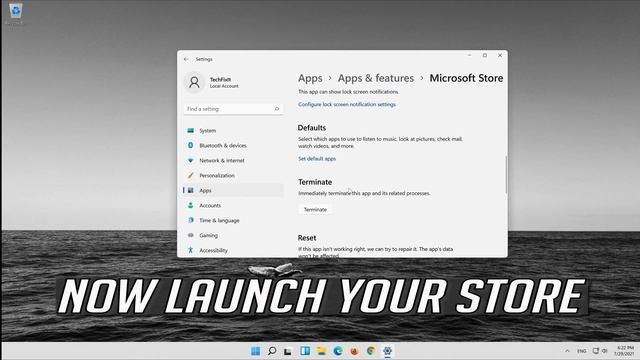Image resolution: width=640 pixels, height=360 pixels.
Task: Go to Apps & features breadcrumb
Action: pyautogui.click(x=376, y=78)
